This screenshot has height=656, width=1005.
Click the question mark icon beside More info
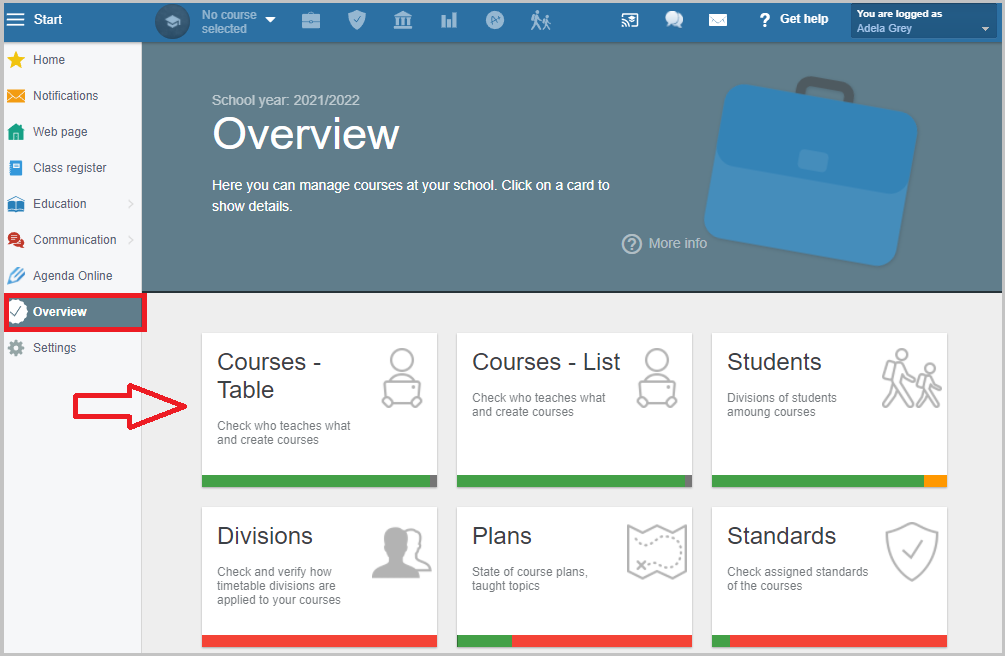tap(631, 244)
